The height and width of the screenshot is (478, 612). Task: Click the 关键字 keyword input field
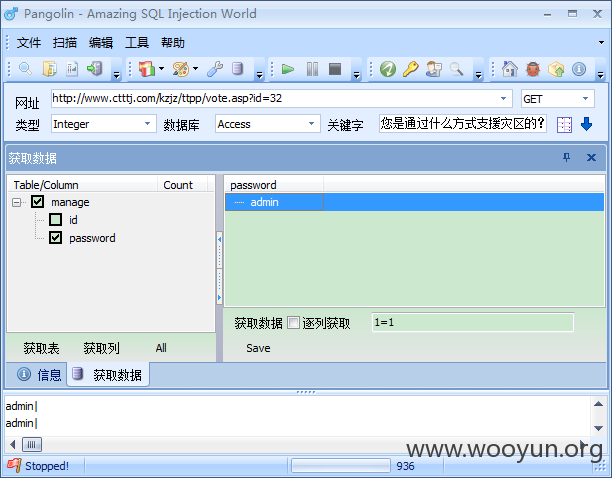click(x=463, y=124)
